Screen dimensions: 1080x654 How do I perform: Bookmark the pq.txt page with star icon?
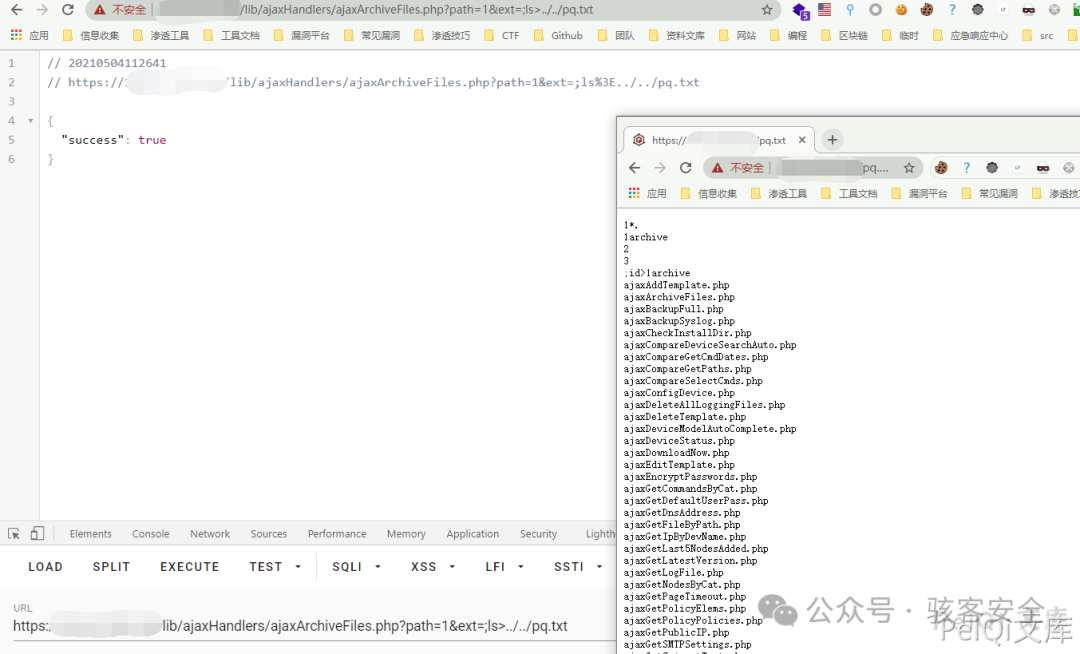tap(909, 168)
